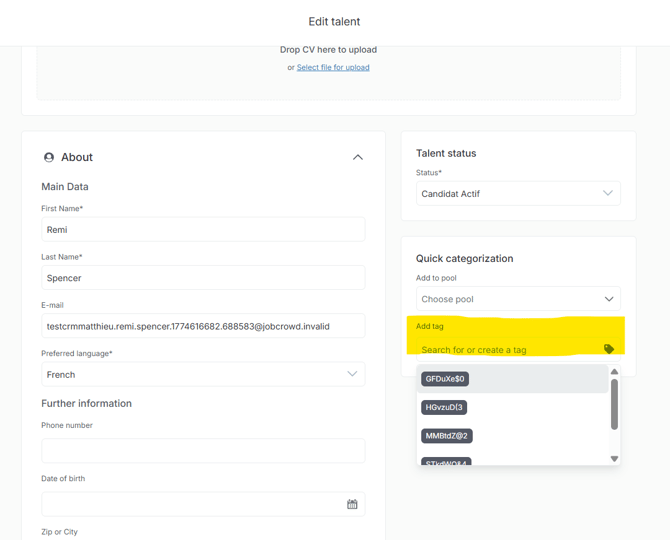This screenshot has height=540, width=670.
Task: Click the Search for or create a tag input
Action: (505, 350)
